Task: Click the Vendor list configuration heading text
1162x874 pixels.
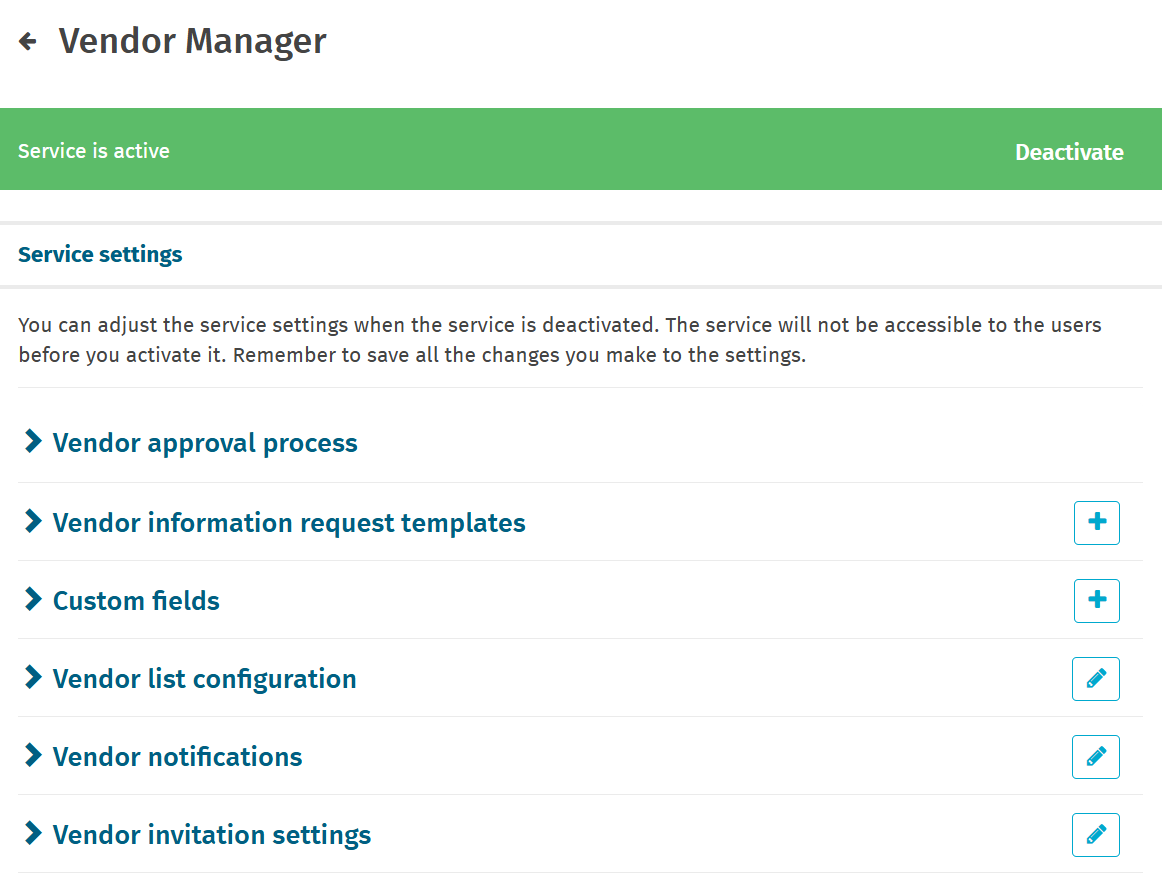Action: point(204,679)
